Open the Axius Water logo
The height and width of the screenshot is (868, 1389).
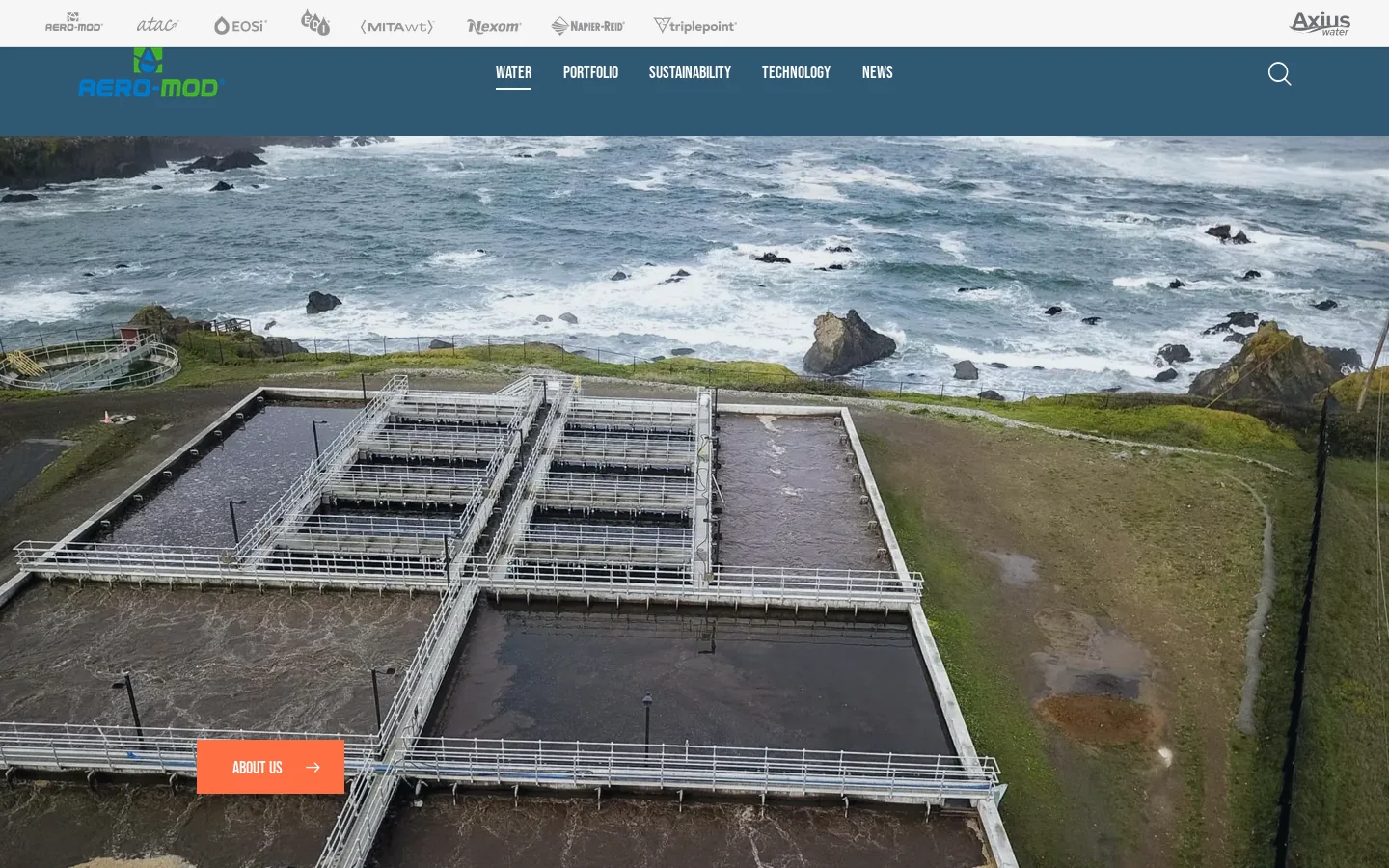pyautogui.click(x=1321, y=23)
